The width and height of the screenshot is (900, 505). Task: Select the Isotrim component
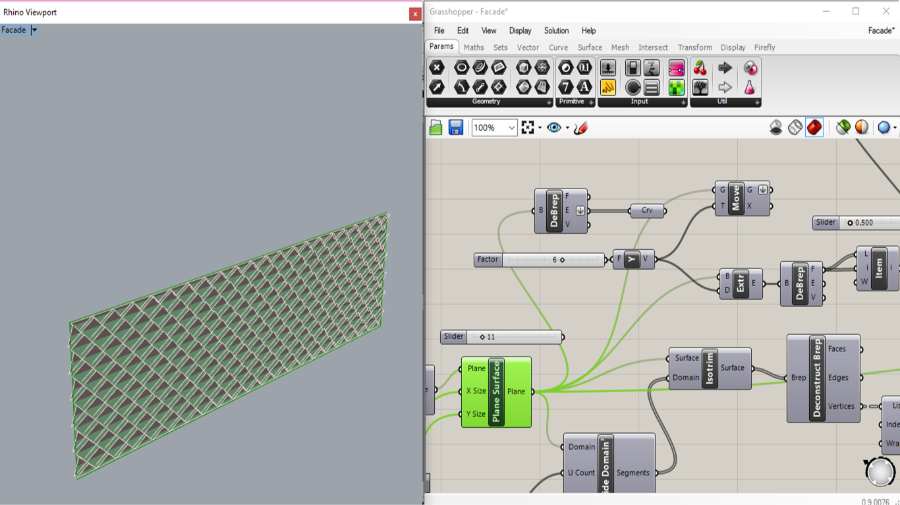[x=709, y=368]
